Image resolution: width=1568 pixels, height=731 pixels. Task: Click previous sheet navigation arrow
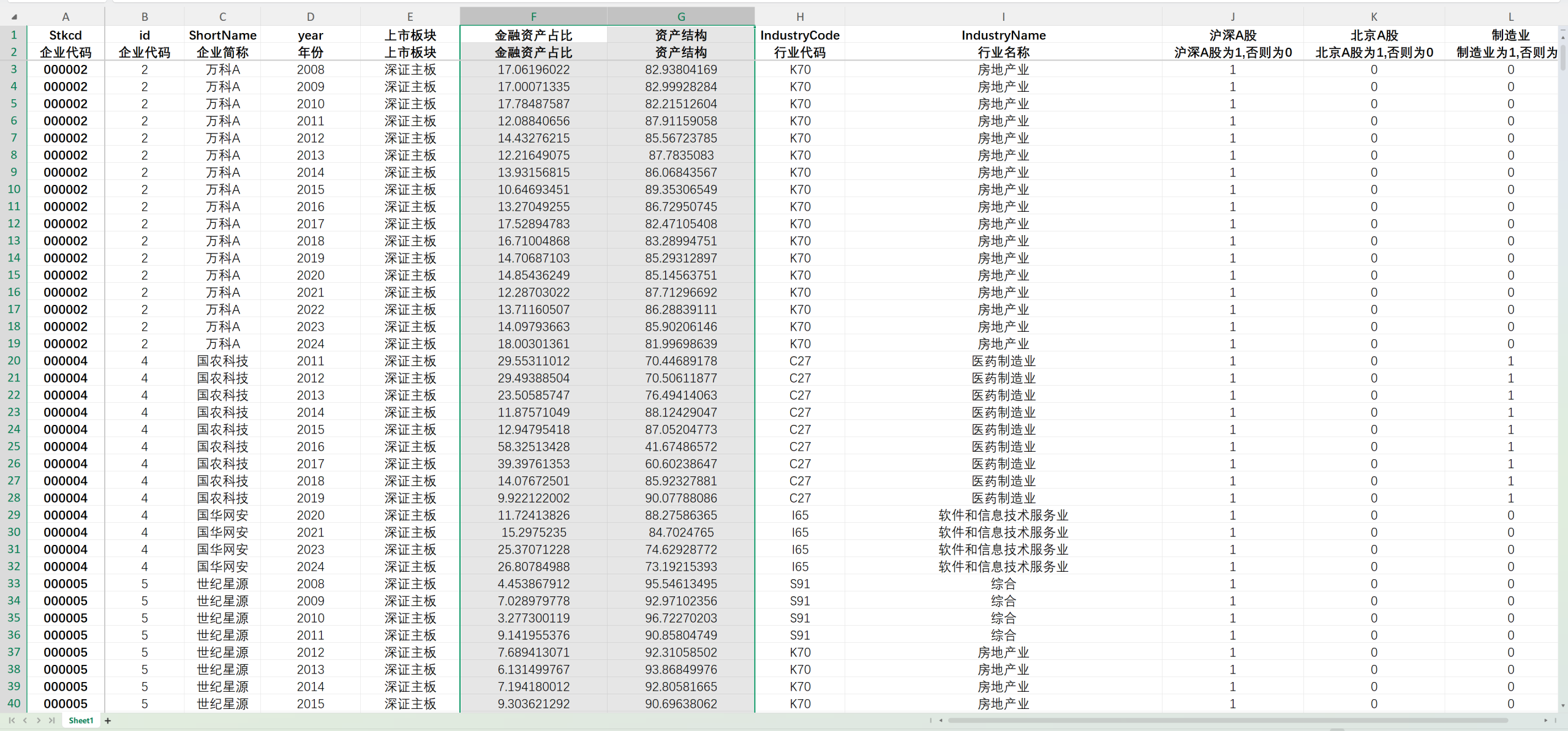click(25, 721)
